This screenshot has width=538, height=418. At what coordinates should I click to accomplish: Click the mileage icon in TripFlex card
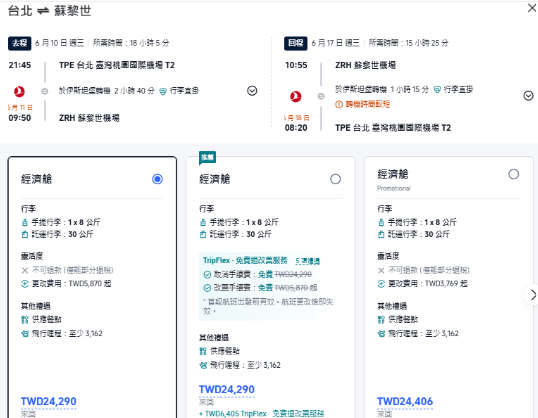tap(203, 365)
